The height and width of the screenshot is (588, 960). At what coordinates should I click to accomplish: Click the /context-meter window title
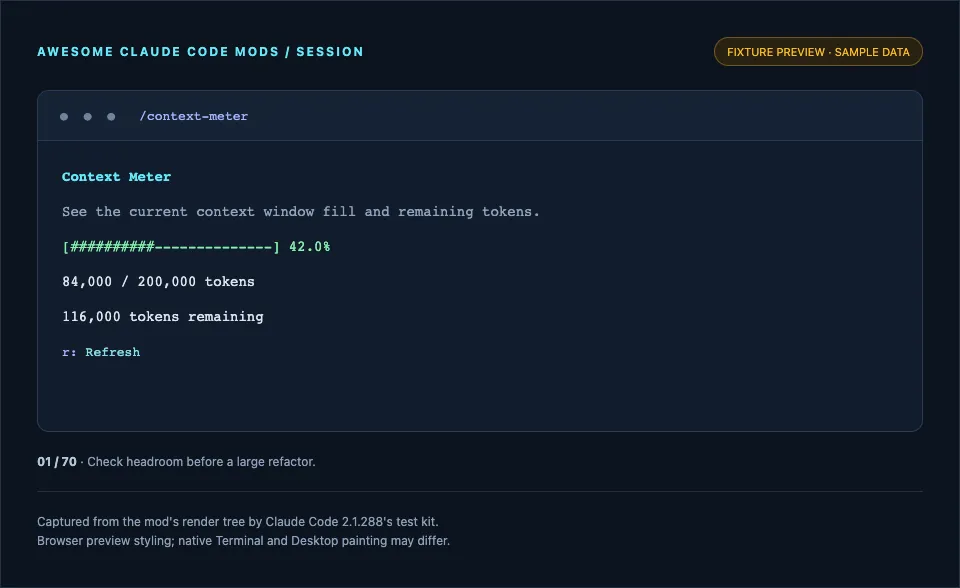pos(193,116)
